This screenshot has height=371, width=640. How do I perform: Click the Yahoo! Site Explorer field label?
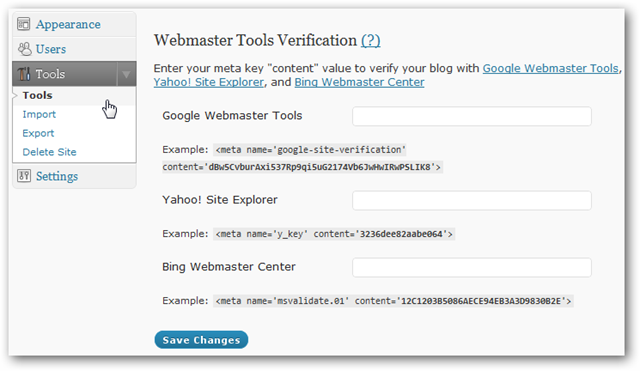(220, 200)
